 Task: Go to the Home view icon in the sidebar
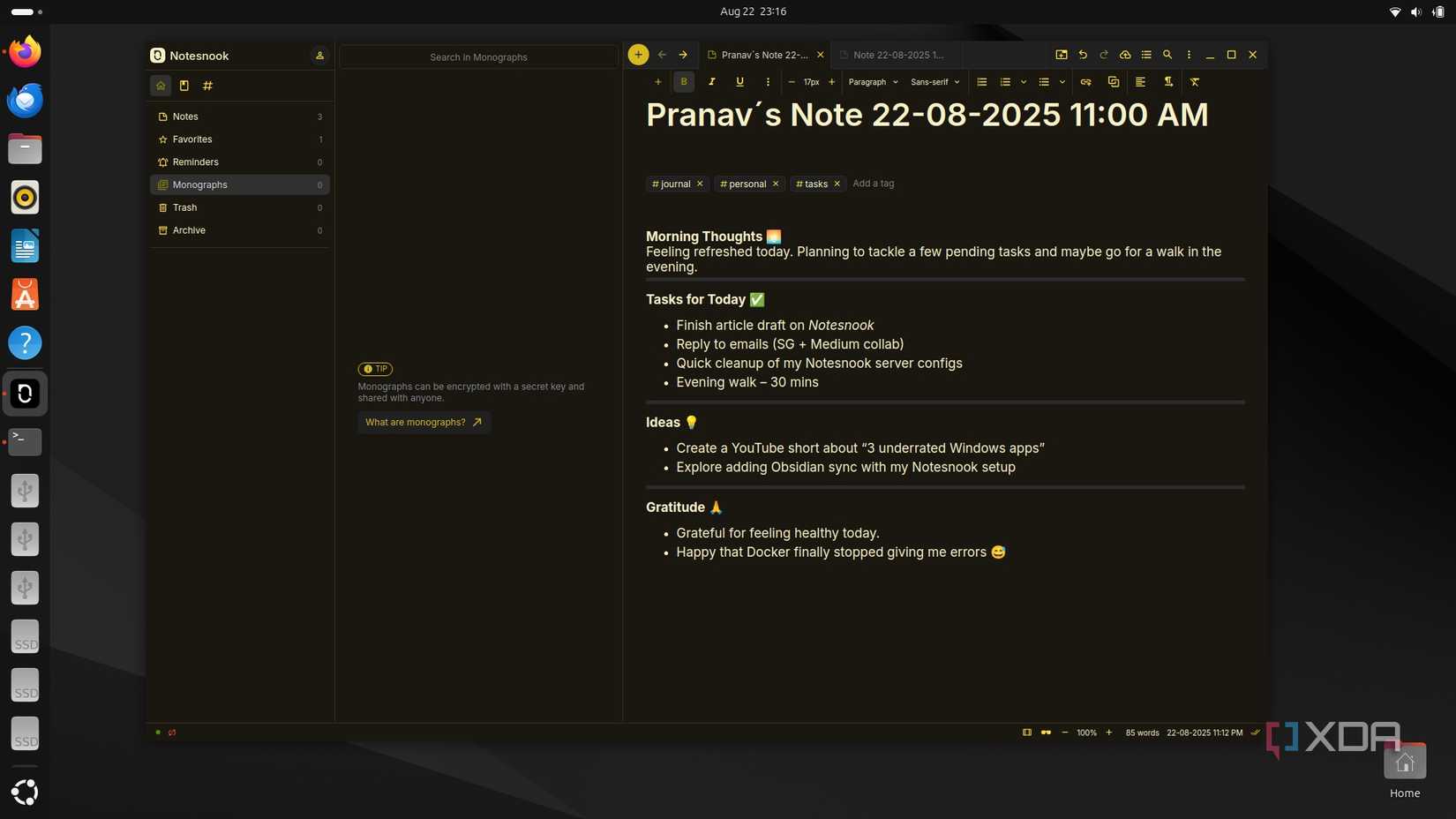161,86
